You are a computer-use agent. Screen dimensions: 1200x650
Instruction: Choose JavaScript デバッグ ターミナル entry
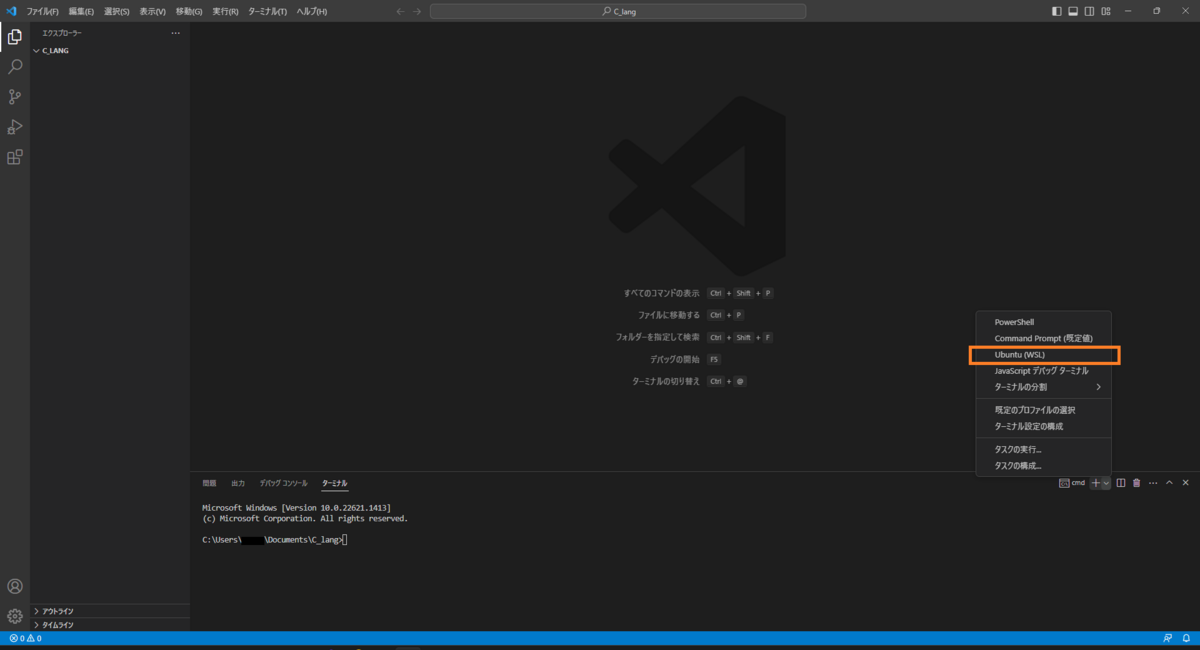[1044, 371]
